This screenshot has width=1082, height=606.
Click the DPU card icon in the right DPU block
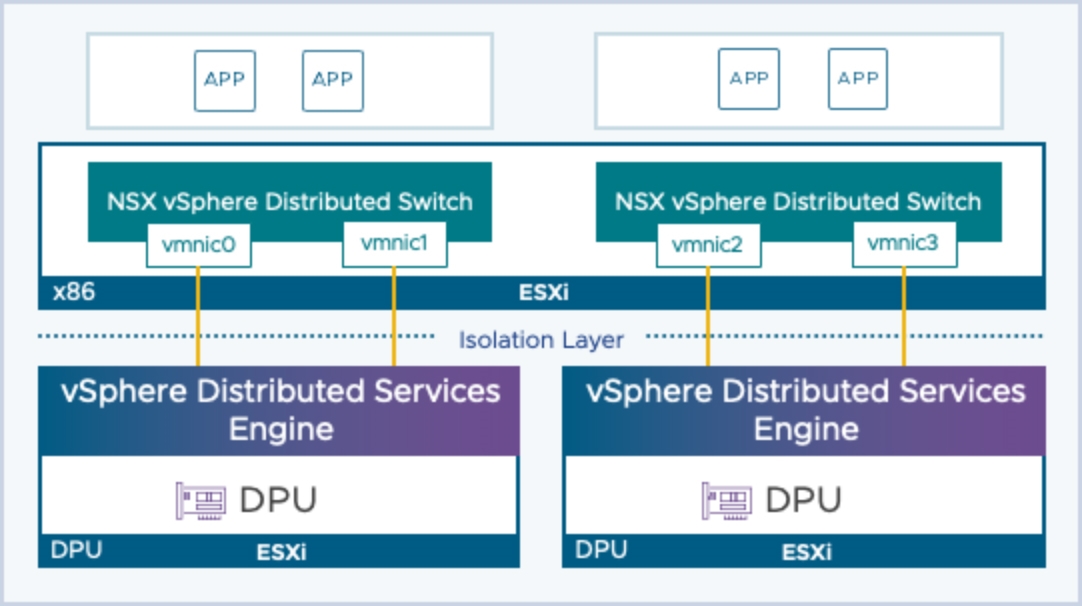(x=727, y=500)
